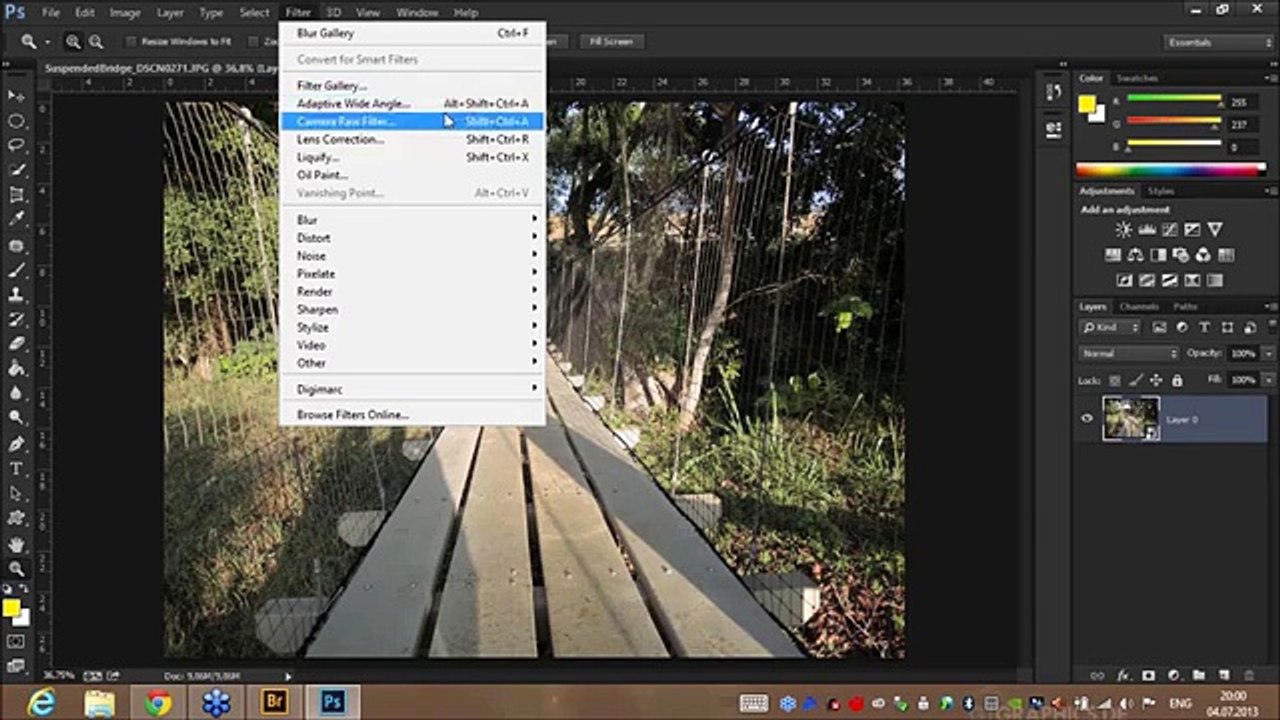The image size is (1280, 720).
Task: Add a Color Balance adjustment
Action: pos(1135,255)
